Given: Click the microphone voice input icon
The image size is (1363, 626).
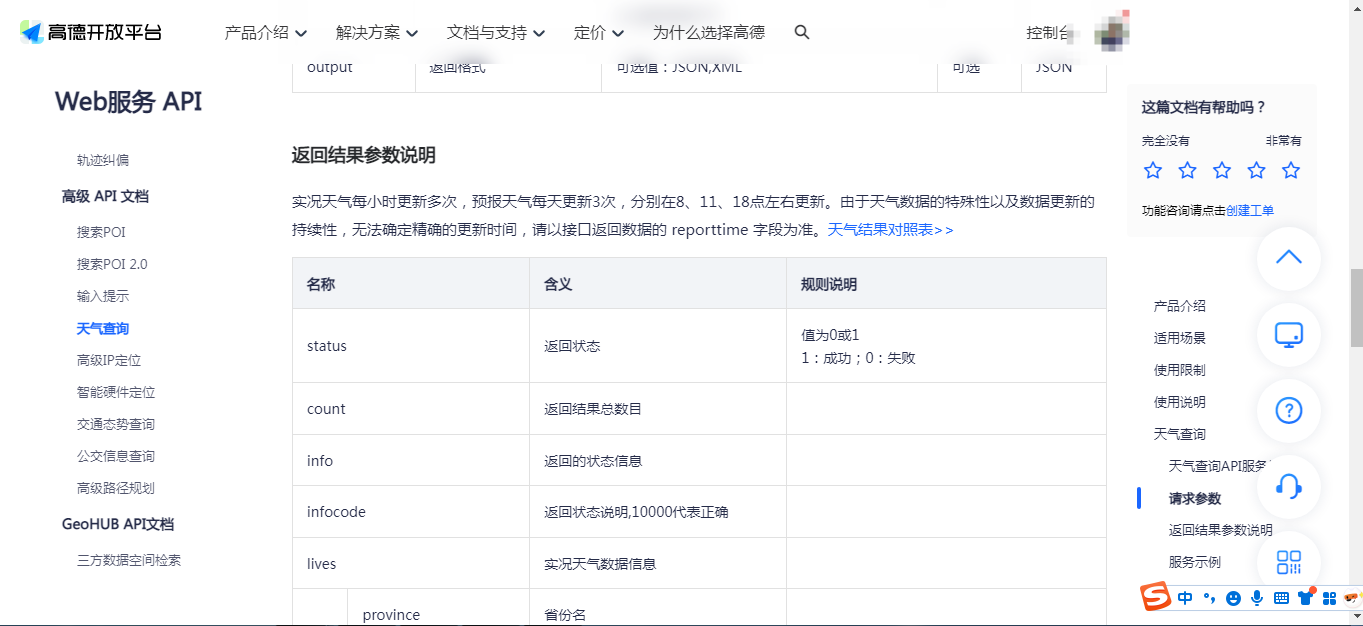Looking at the screenshot, I should (1257, 598).
